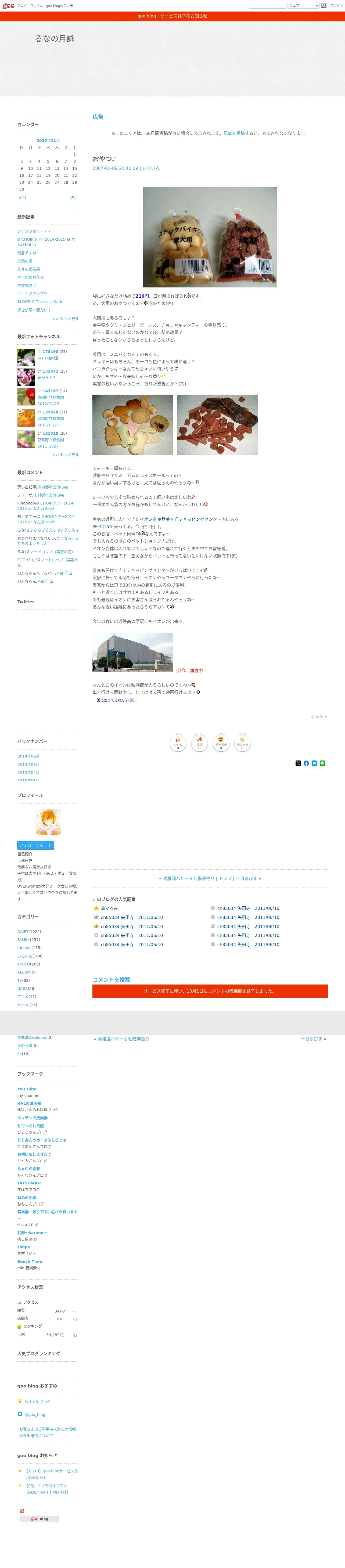Share post on X icon

(298, 763)
